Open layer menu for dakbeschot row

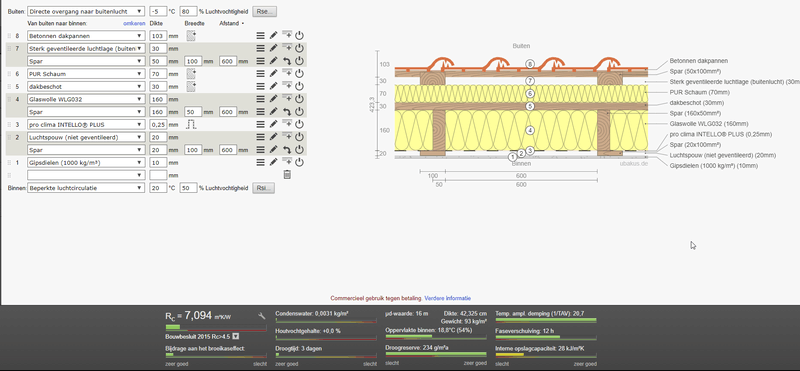coord(260,86)
